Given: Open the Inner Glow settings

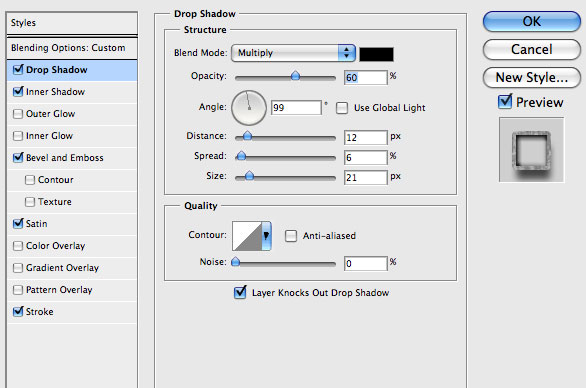Looking at the screenshot, I should pos(49,136).
